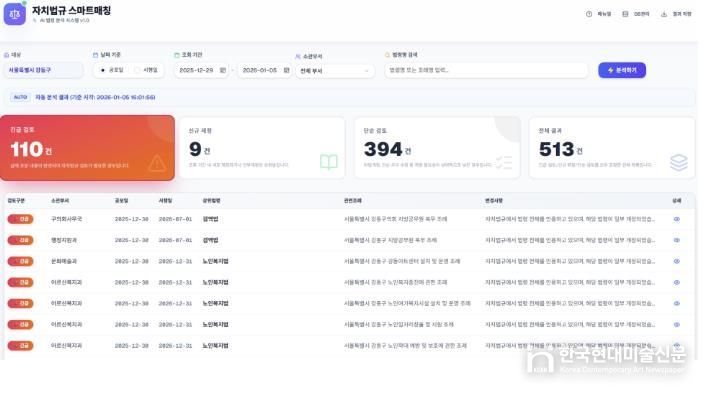Viewport: 704px width, 395px height.
Task: Click the 자치법규 스마트매칭 title text
Action: tap(71, 10)
